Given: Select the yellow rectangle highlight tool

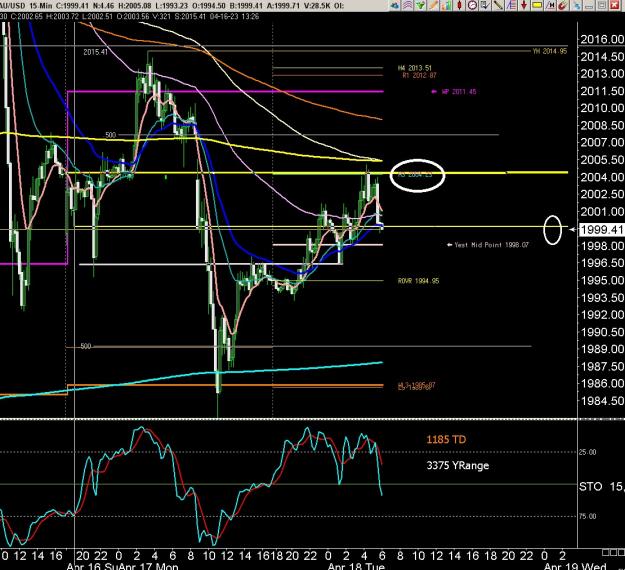Looking at the screenshot, I should coord(537,6).
